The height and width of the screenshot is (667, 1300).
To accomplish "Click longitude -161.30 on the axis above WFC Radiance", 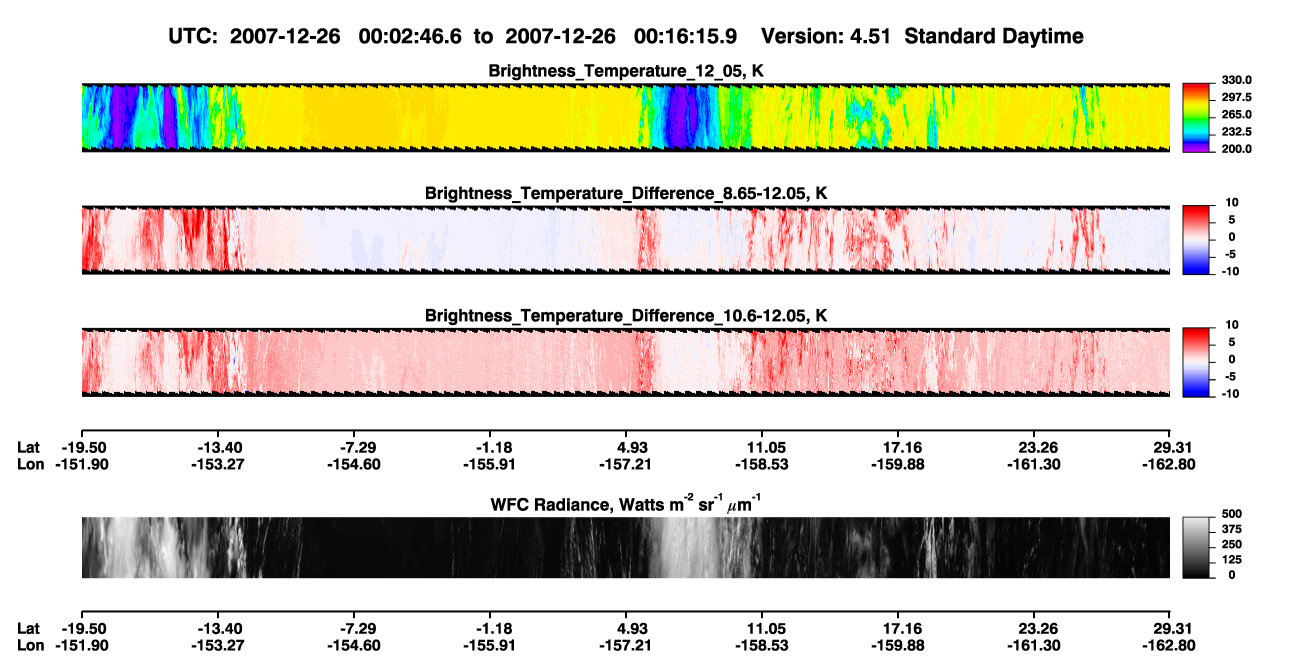I will coord(1034,464).
